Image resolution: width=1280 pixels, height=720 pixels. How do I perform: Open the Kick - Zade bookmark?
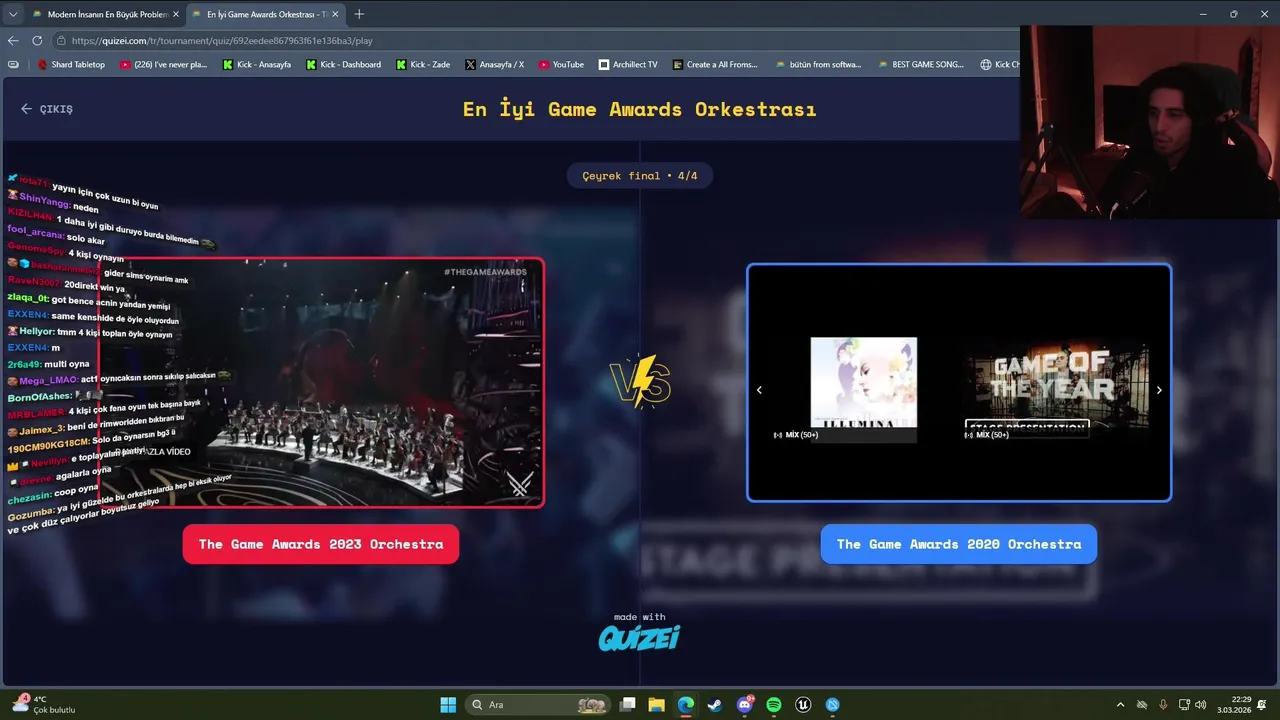pyautogui.click(x=423, y=64)
